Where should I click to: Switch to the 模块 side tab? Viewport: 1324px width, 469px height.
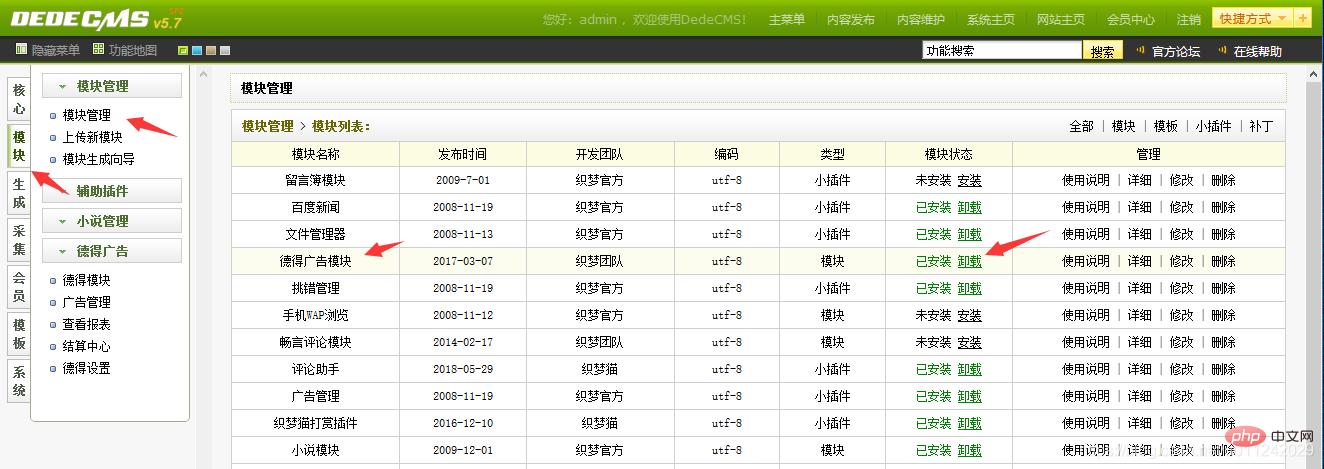pos(19,146)
